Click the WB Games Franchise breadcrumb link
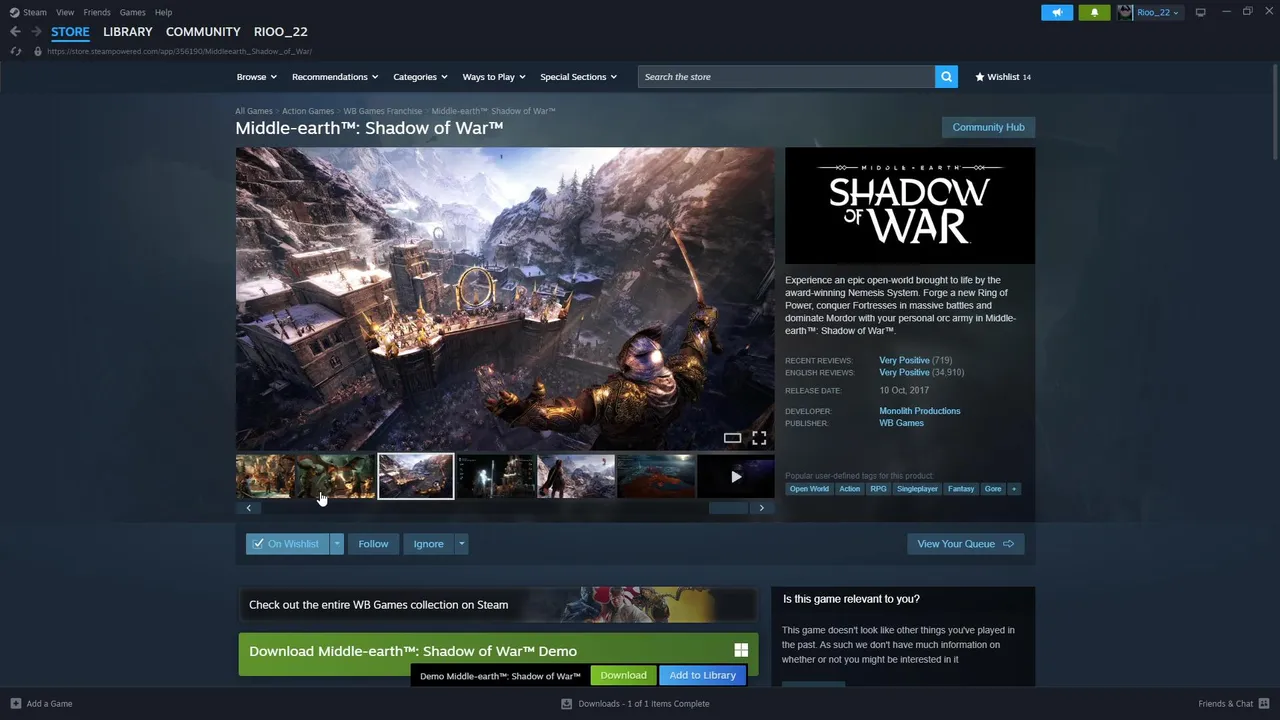 click(383, 111)
